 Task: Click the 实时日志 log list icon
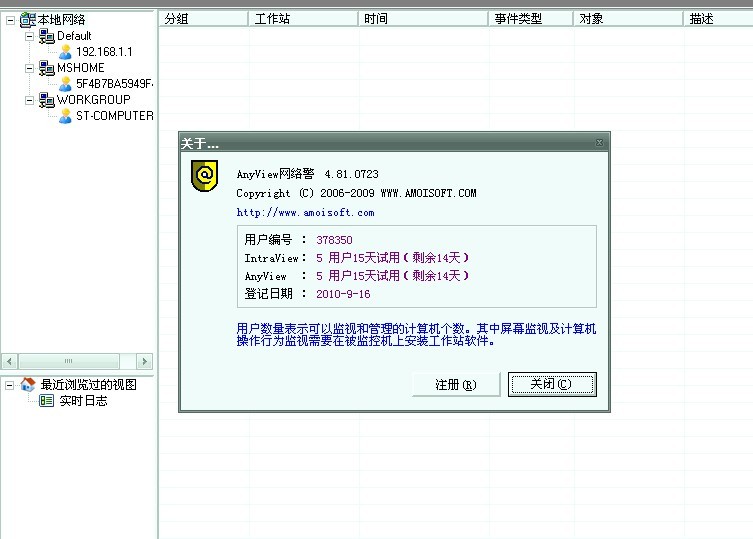tap(46, 400)
